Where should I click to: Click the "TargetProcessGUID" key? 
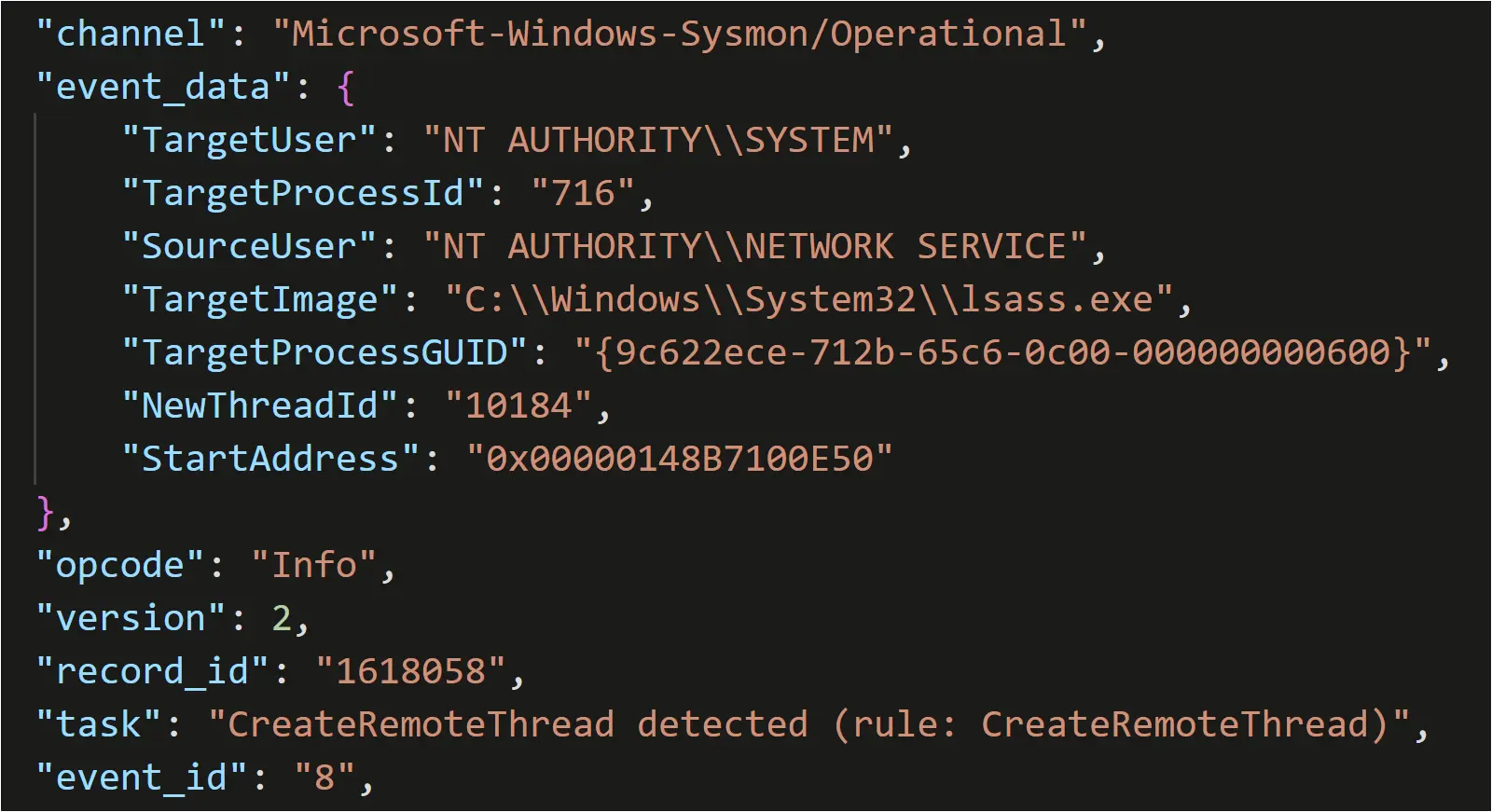pos(325,352)
